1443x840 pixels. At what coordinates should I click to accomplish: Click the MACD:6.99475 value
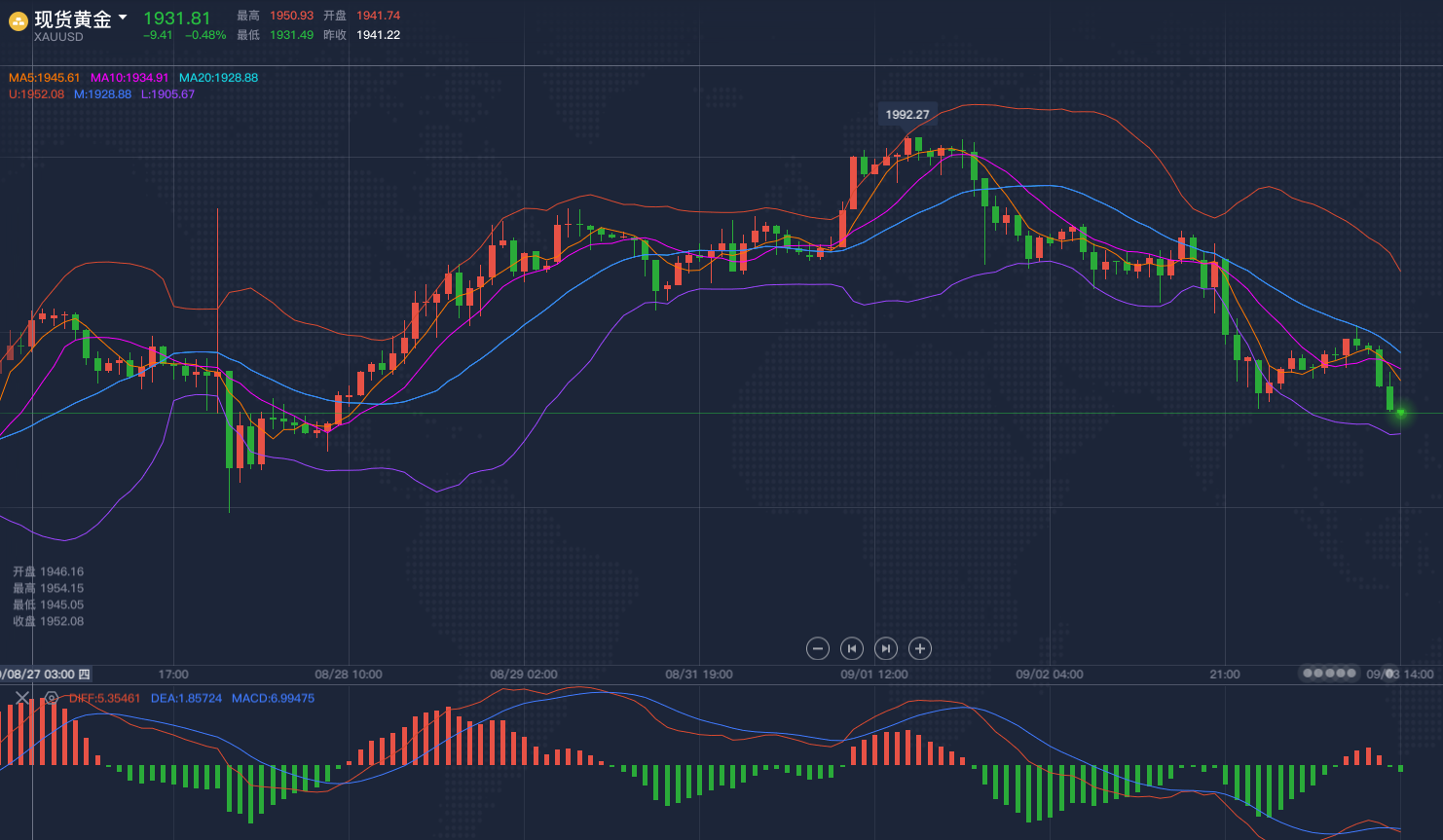click(x=273, y=699)
